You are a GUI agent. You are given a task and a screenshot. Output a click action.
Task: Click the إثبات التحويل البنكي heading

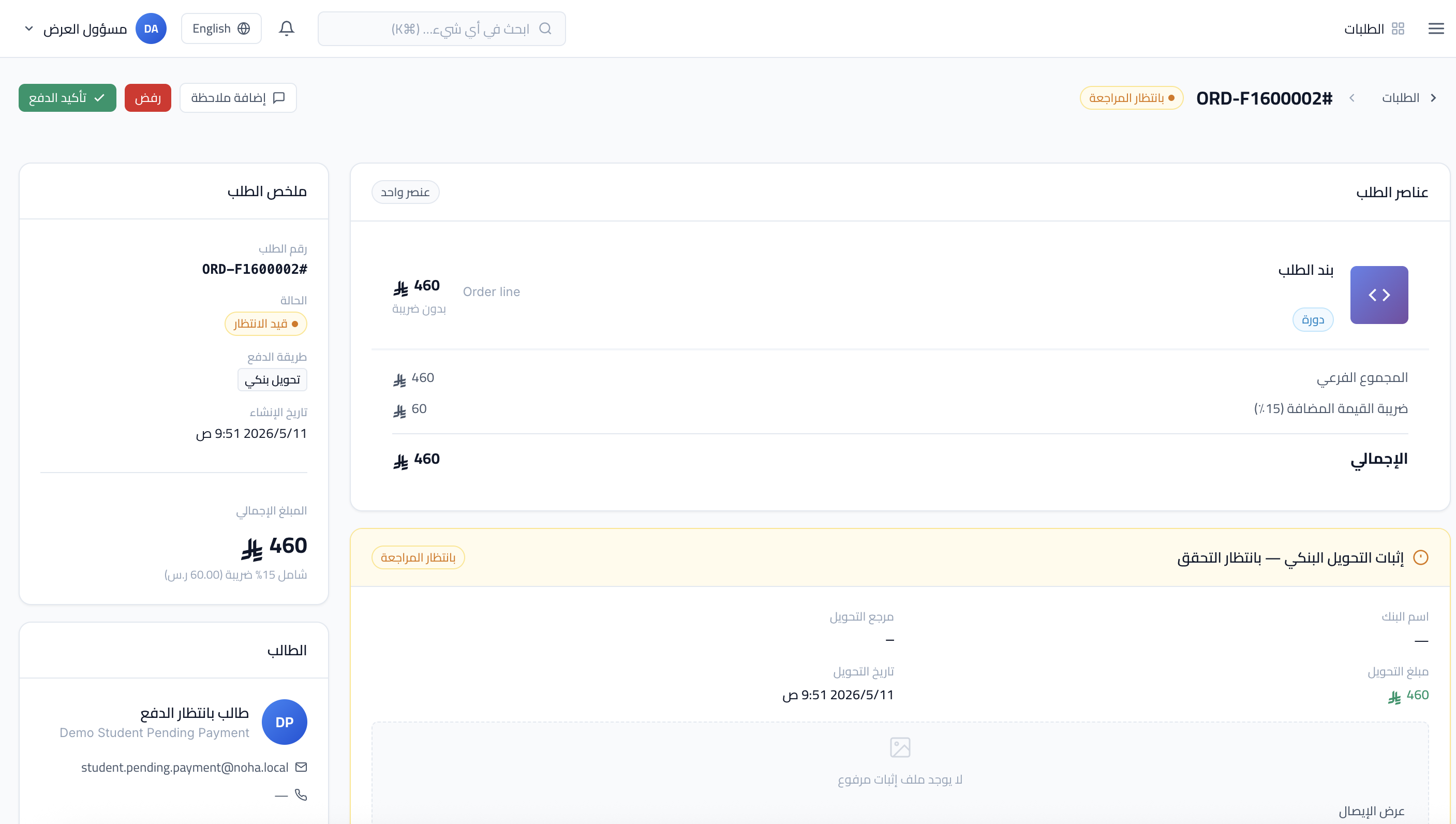1290,557
